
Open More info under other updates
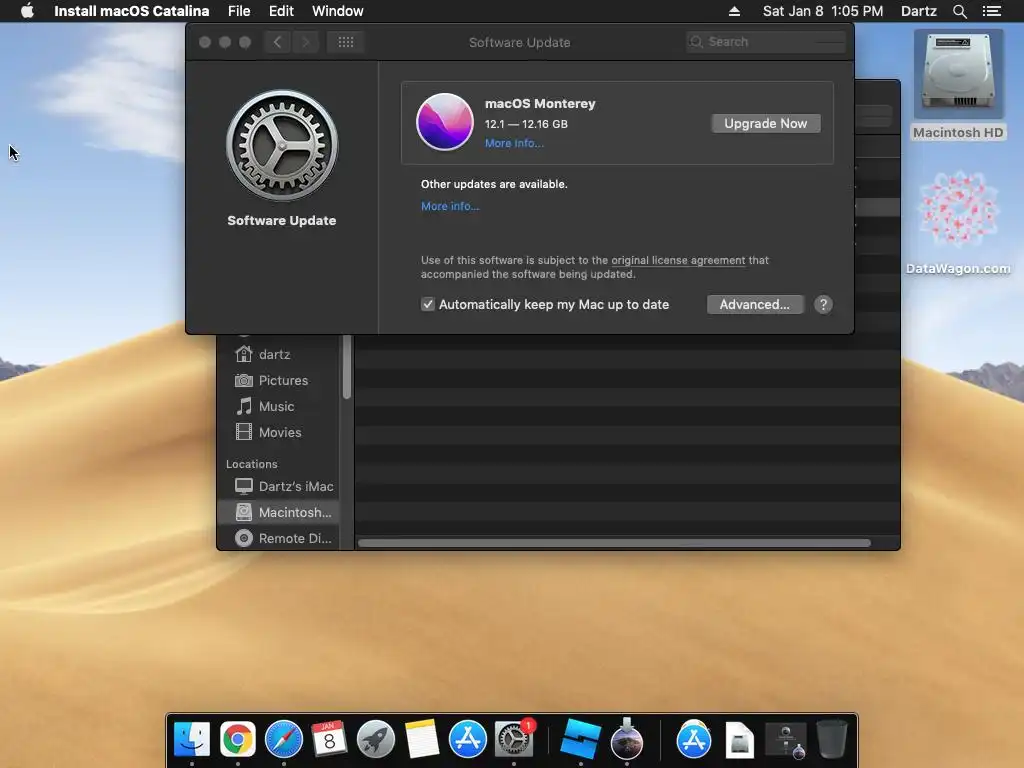tap(450, 206)
